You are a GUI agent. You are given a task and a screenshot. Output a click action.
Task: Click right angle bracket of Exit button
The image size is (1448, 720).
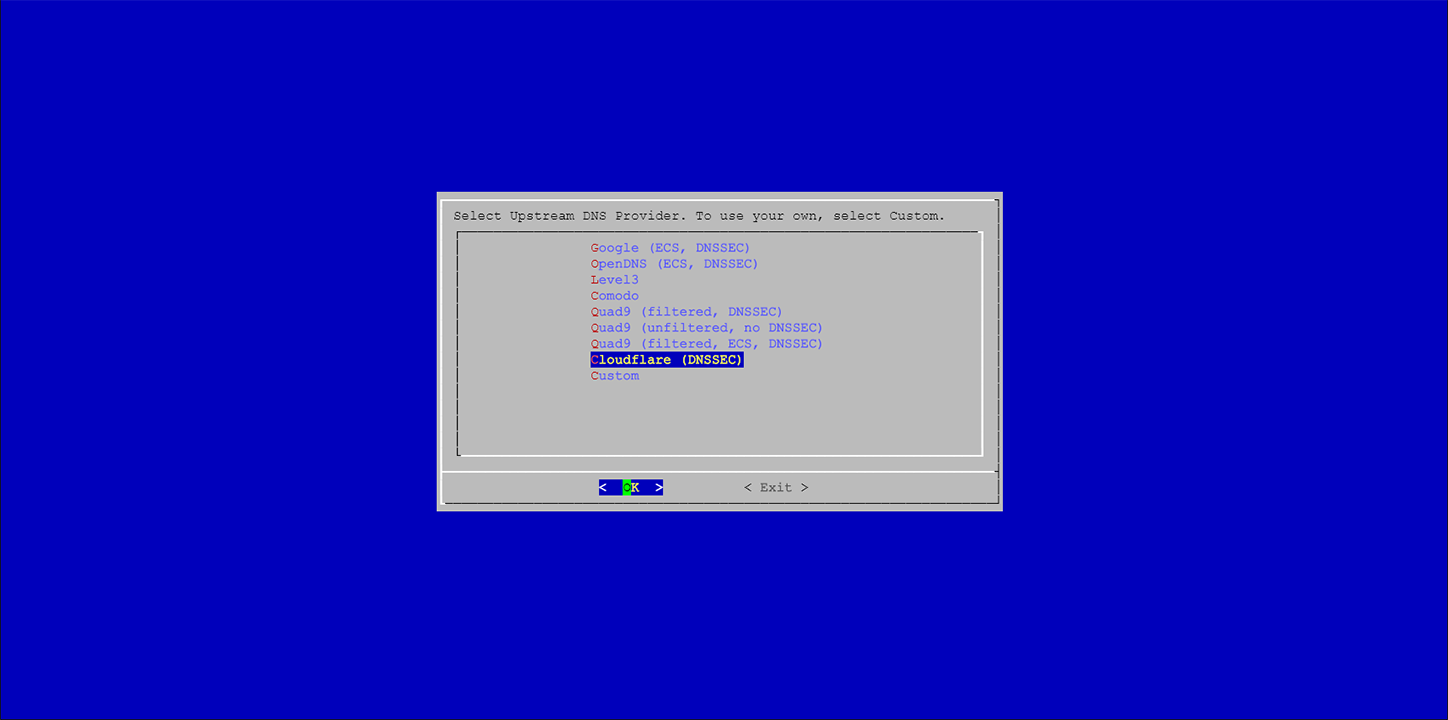804,488
